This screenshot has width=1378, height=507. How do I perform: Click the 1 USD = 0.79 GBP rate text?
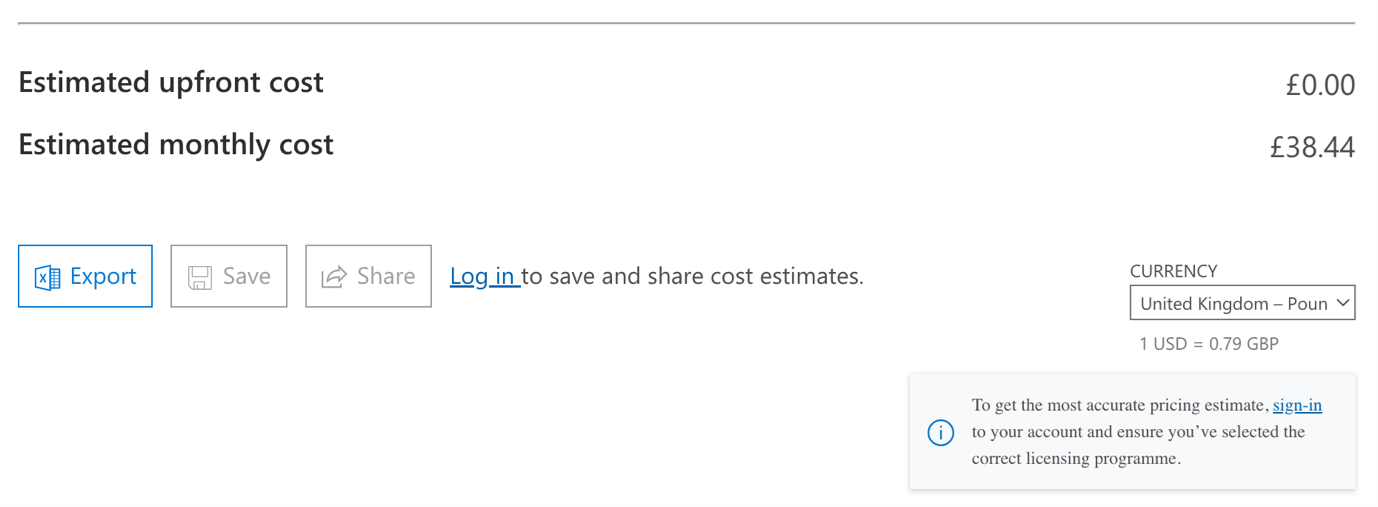tap(1208, 344)
